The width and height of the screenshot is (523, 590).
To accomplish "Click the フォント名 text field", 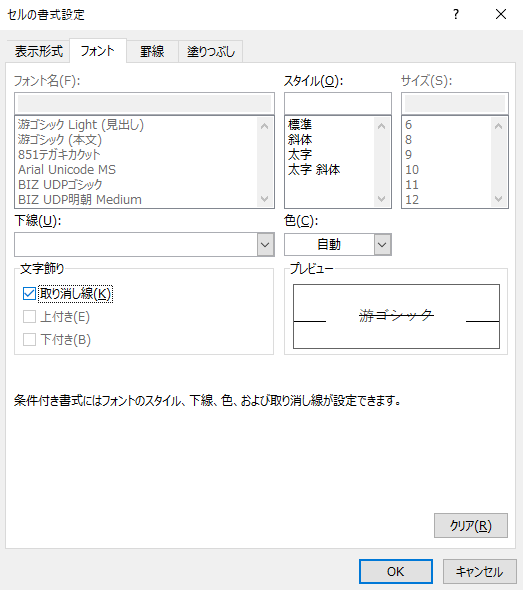I will coord(144,103).
